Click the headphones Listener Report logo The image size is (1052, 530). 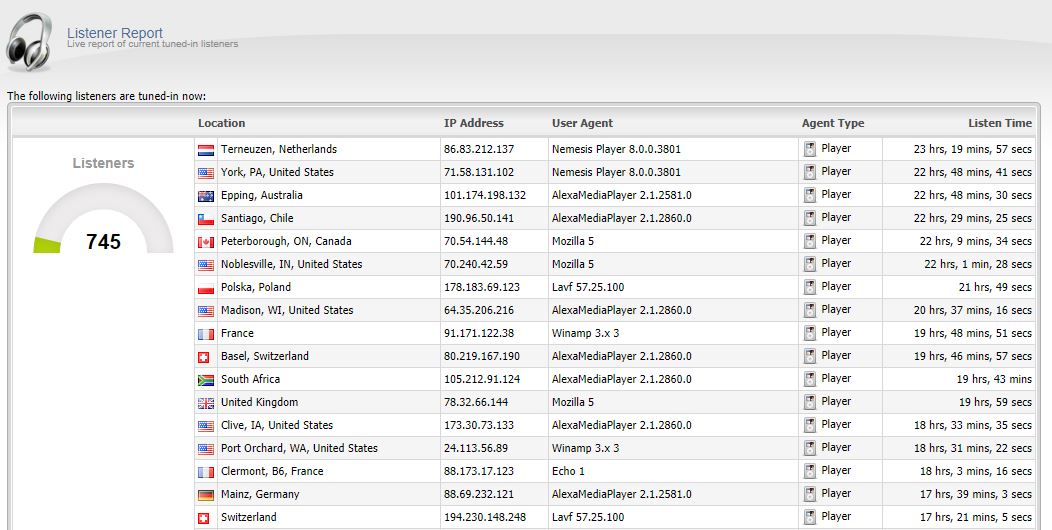[x=30, y=42]
